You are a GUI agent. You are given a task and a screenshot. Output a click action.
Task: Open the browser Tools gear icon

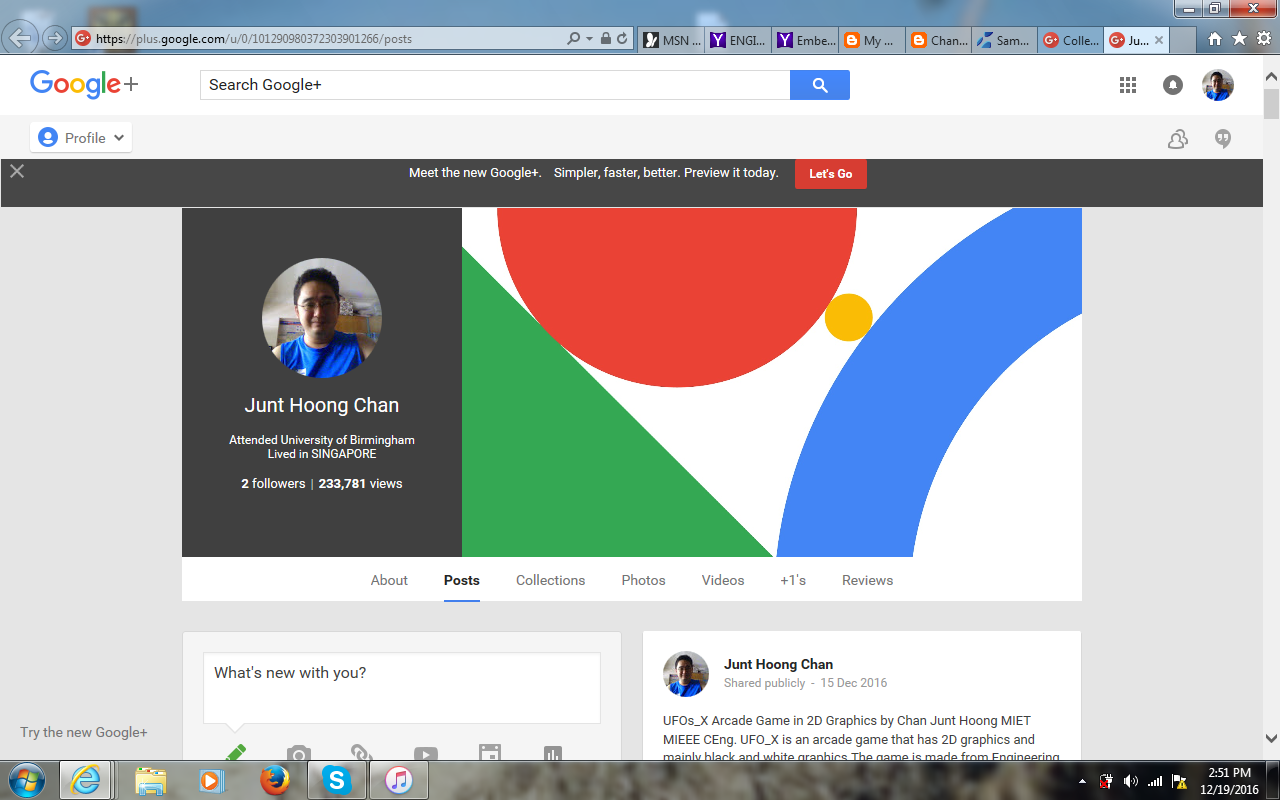1262,39
